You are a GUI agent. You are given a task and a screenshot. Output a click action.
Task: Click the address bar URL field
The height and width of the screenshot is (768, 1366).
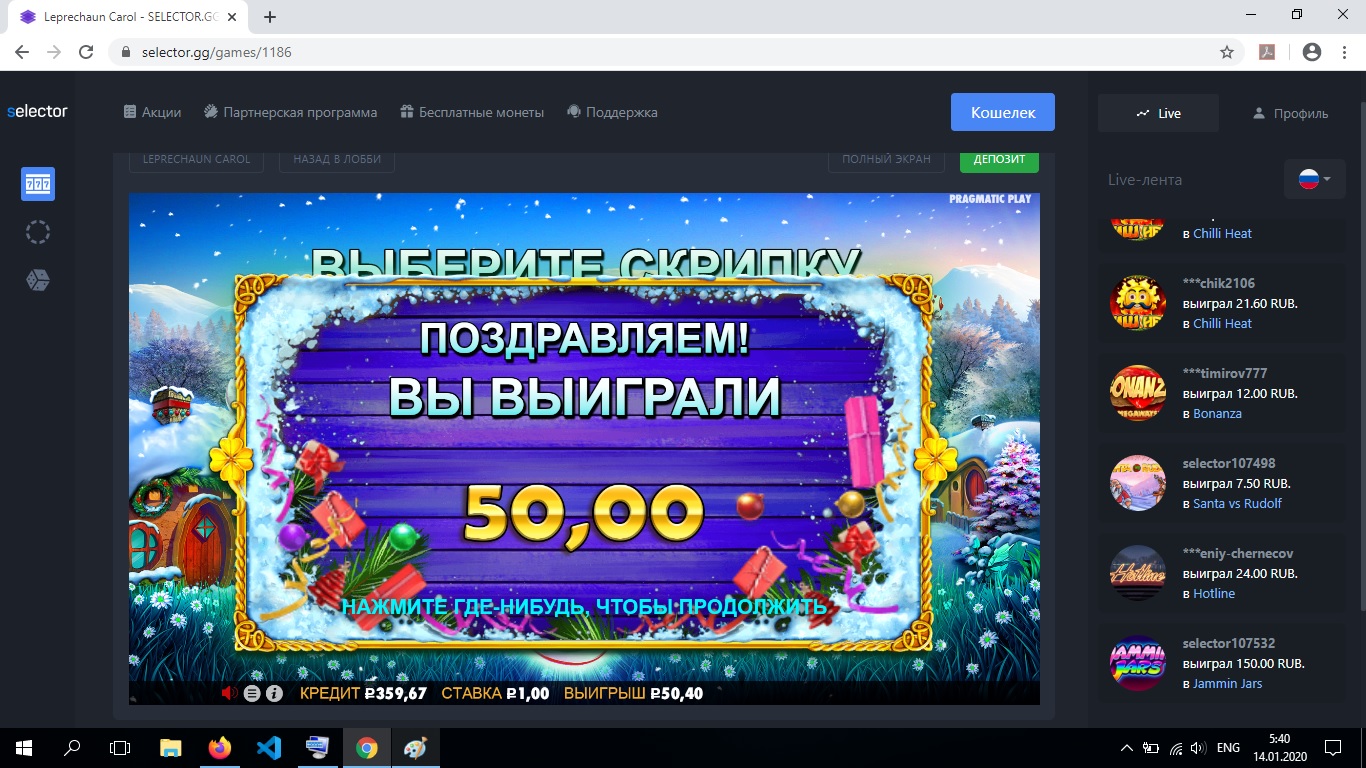pyautogui.click(x=675, y=52)
